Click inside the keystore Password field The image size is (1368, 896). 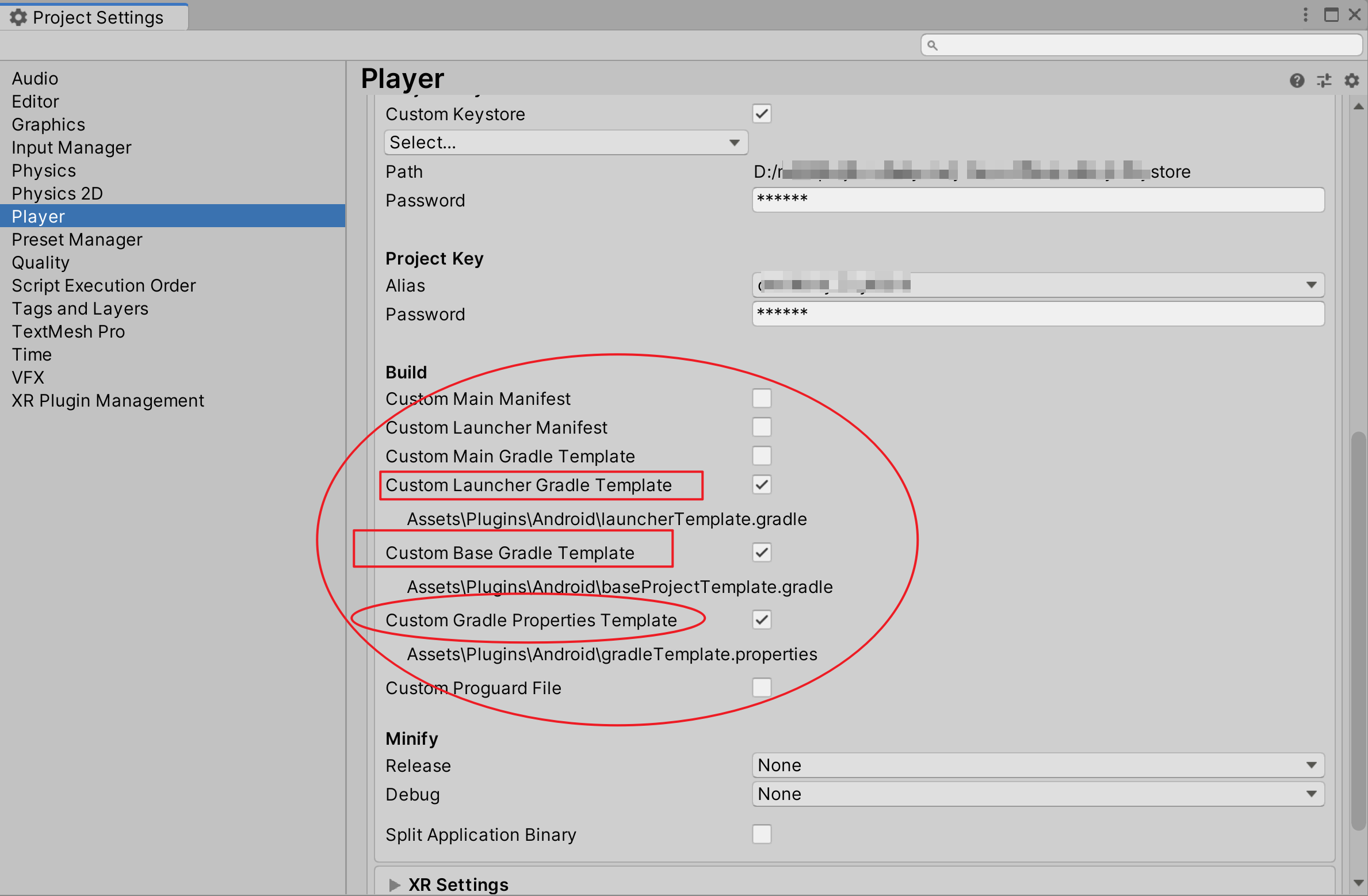1035,200
